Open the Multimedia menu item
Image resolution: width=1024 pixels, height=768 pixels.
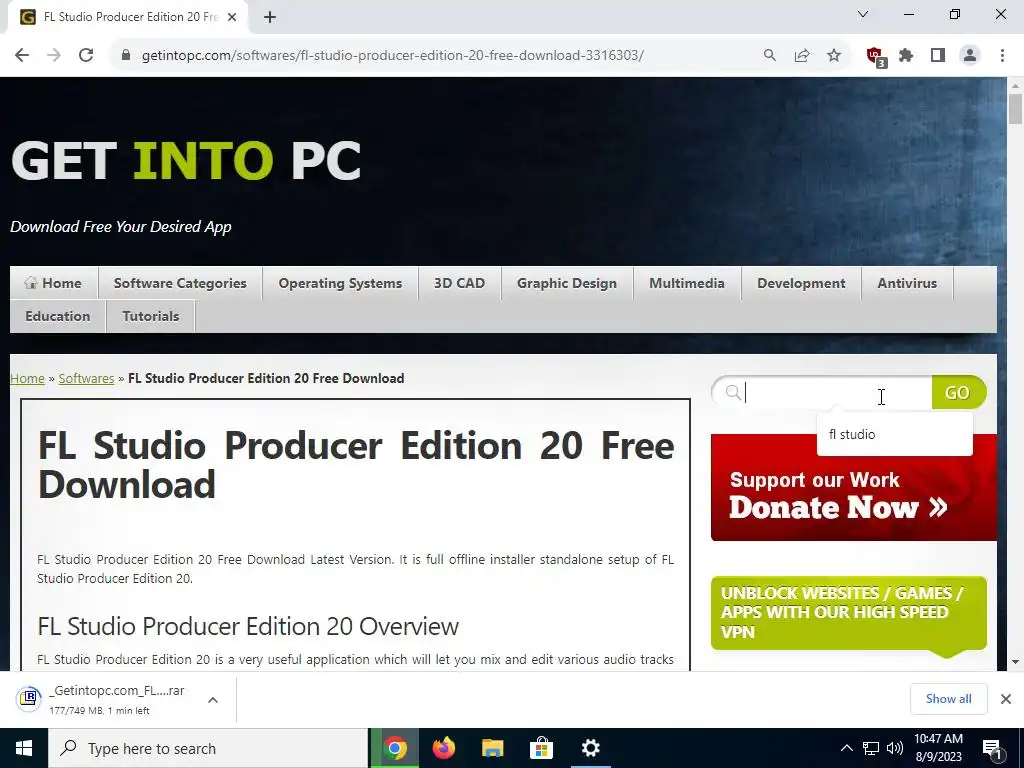tap(687, 283)
